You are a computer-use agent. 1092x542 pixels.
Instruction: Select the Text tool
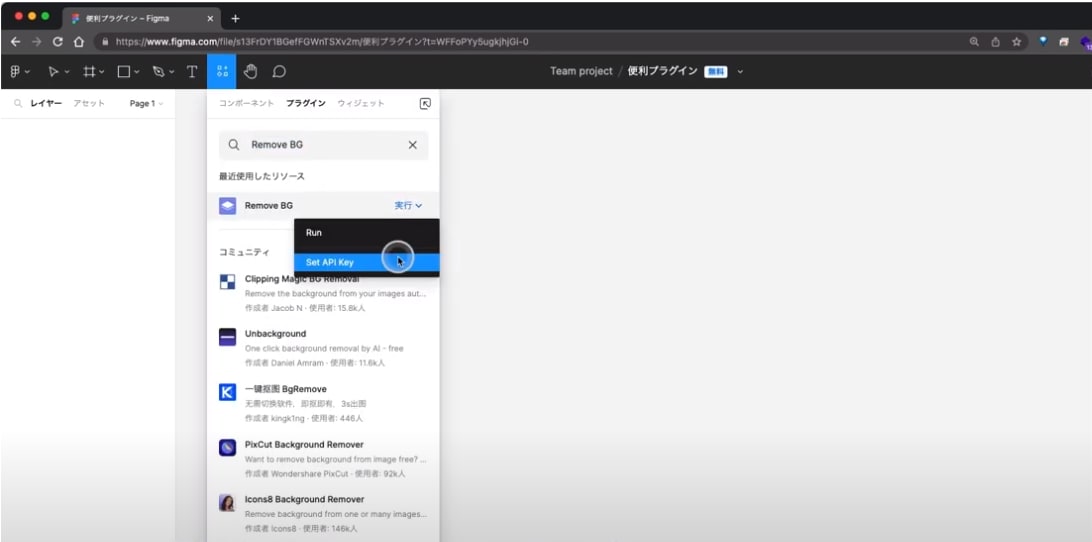tap(192, 72)
